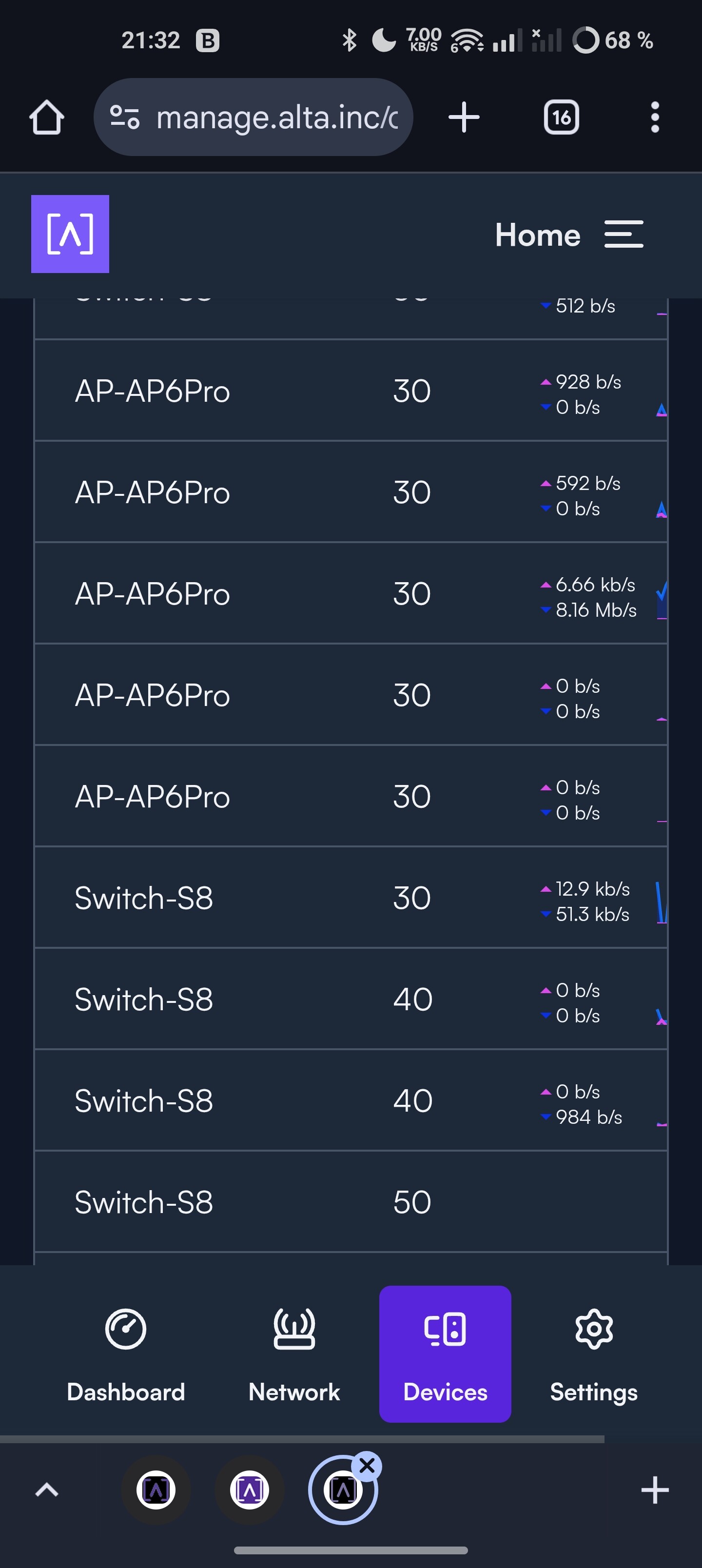Open the hamburger menu next to Home
The width and height of the screenshot is (702, 1568).
[624, 235]
